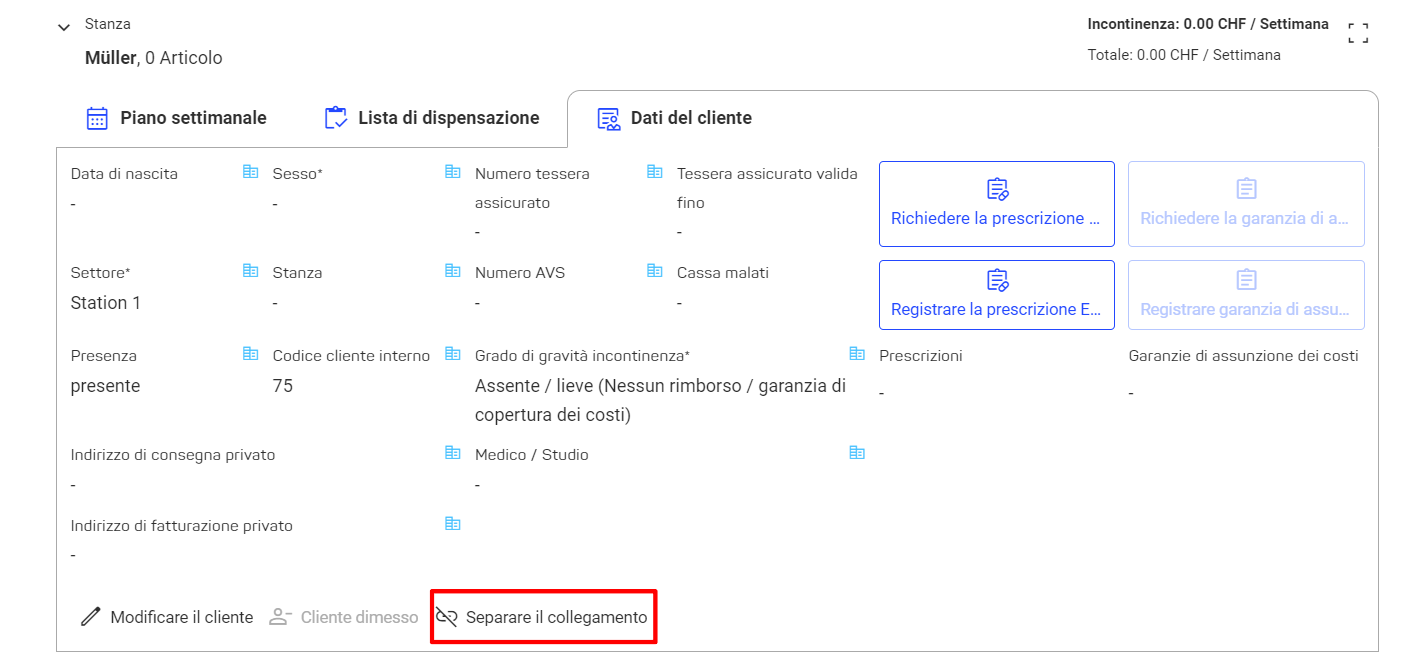Click the icon beside Numero AVS
1424x672 pixels.
point(655,271)
